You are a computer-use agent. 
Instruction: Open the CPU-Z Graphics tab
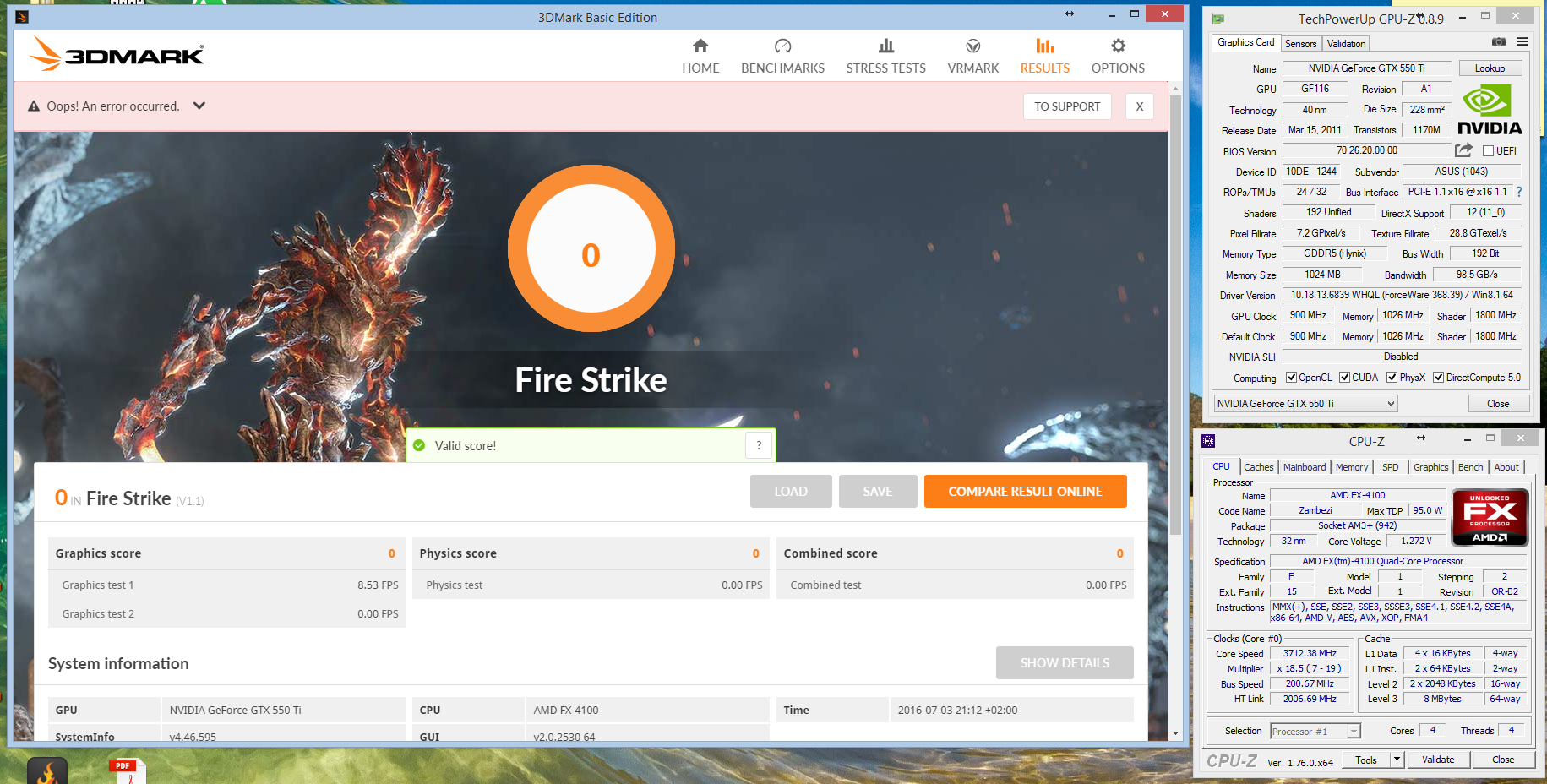point(1430,467)
